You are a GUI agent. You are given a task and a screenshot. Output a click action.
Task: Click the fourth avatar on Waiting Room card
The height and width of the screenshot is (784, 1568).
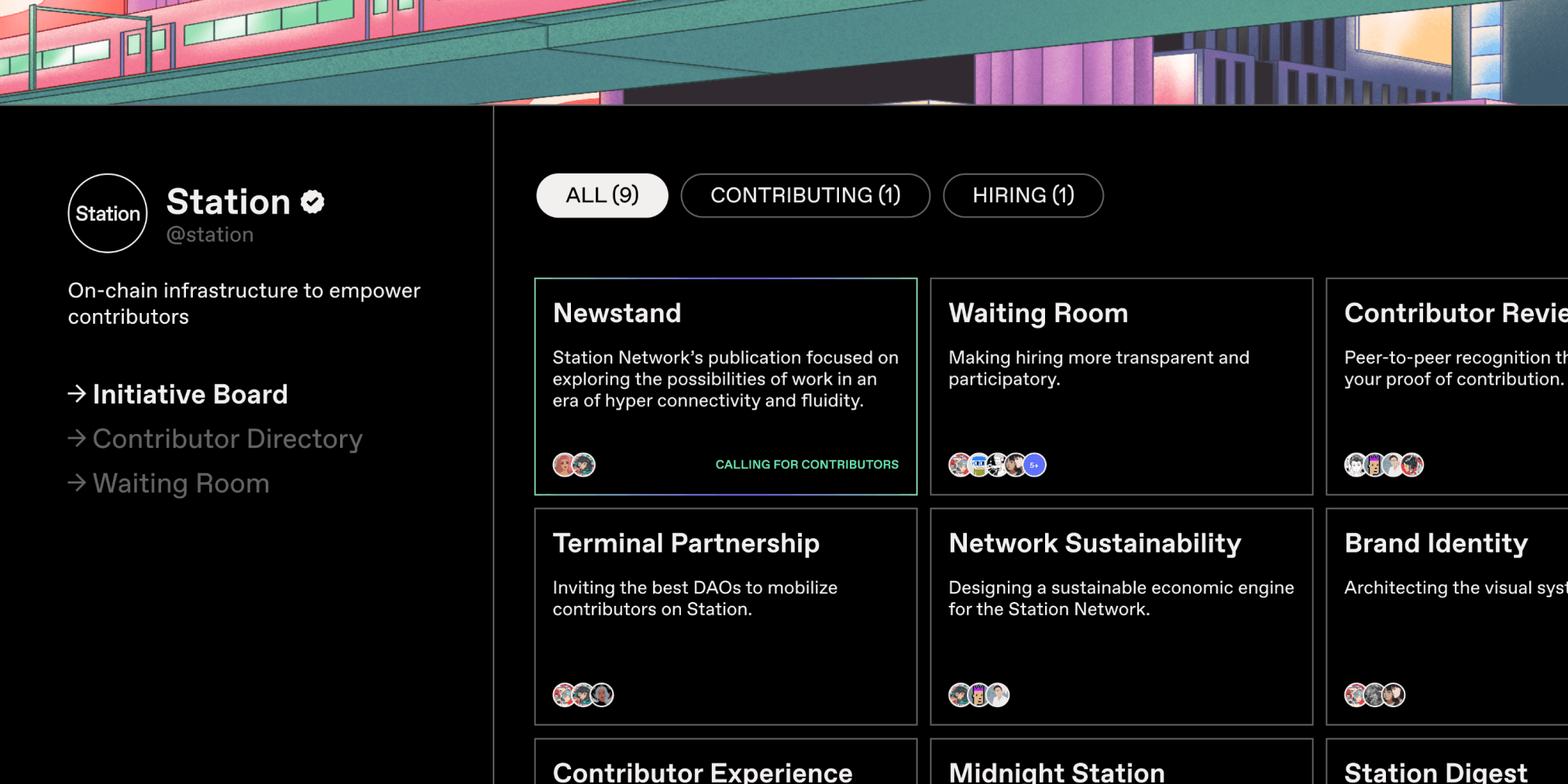tap(1016, 465)
